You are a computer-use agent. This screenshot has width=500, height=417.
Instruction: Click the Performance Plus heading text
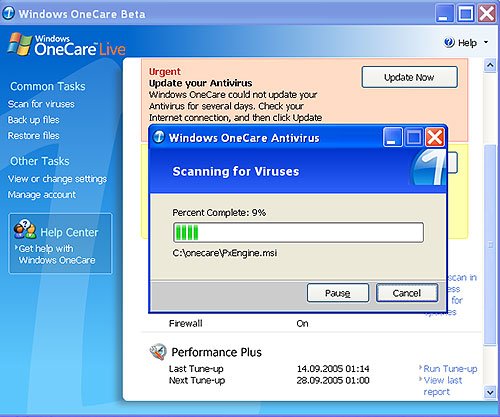216,352
